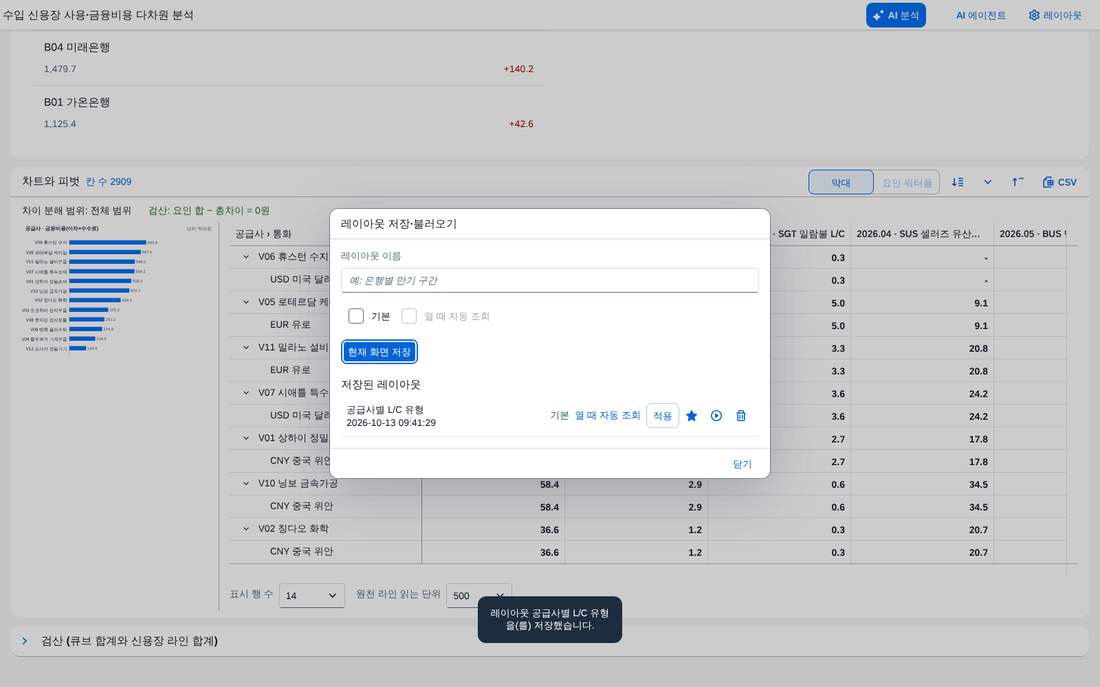Click the sort descending icon in toolbar
This screenshot has width=1100, height=687.
958,182
